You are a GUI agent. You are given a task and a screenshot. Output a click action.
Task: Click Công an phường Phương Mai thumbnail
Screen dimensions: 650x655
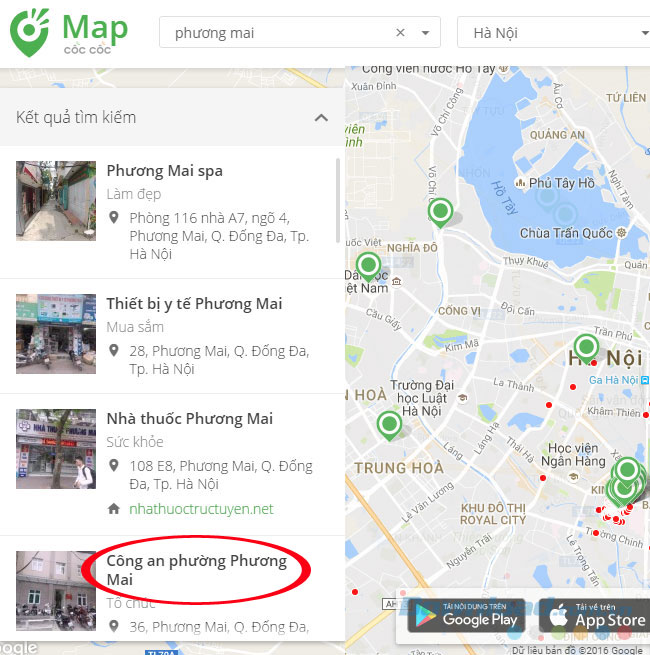pos(56,591)
